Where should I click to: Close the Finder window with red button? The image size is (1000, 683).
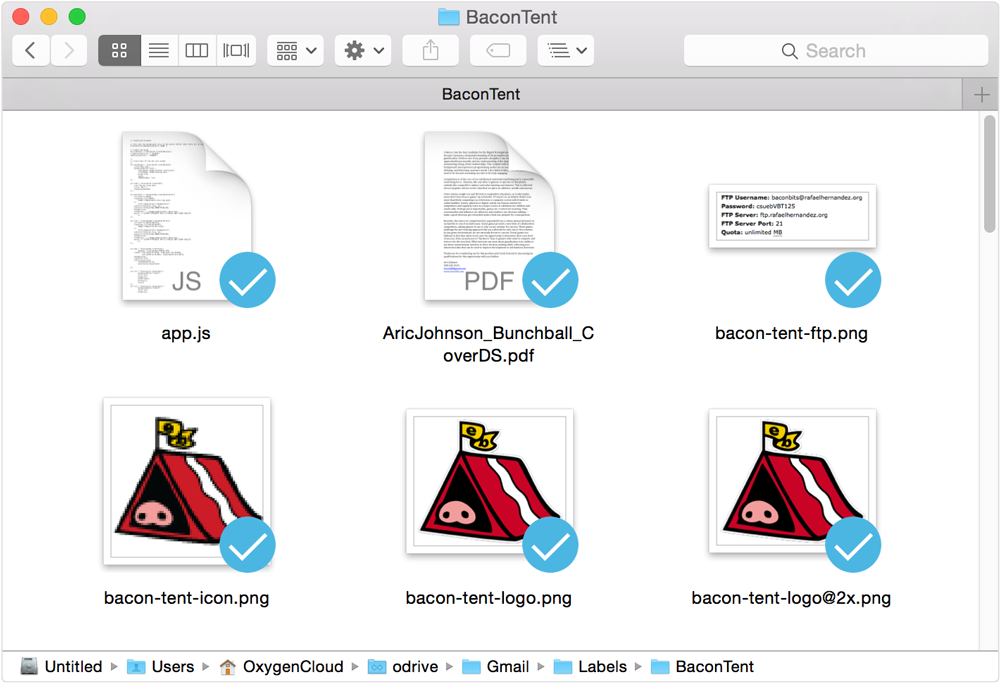[21, 17]
